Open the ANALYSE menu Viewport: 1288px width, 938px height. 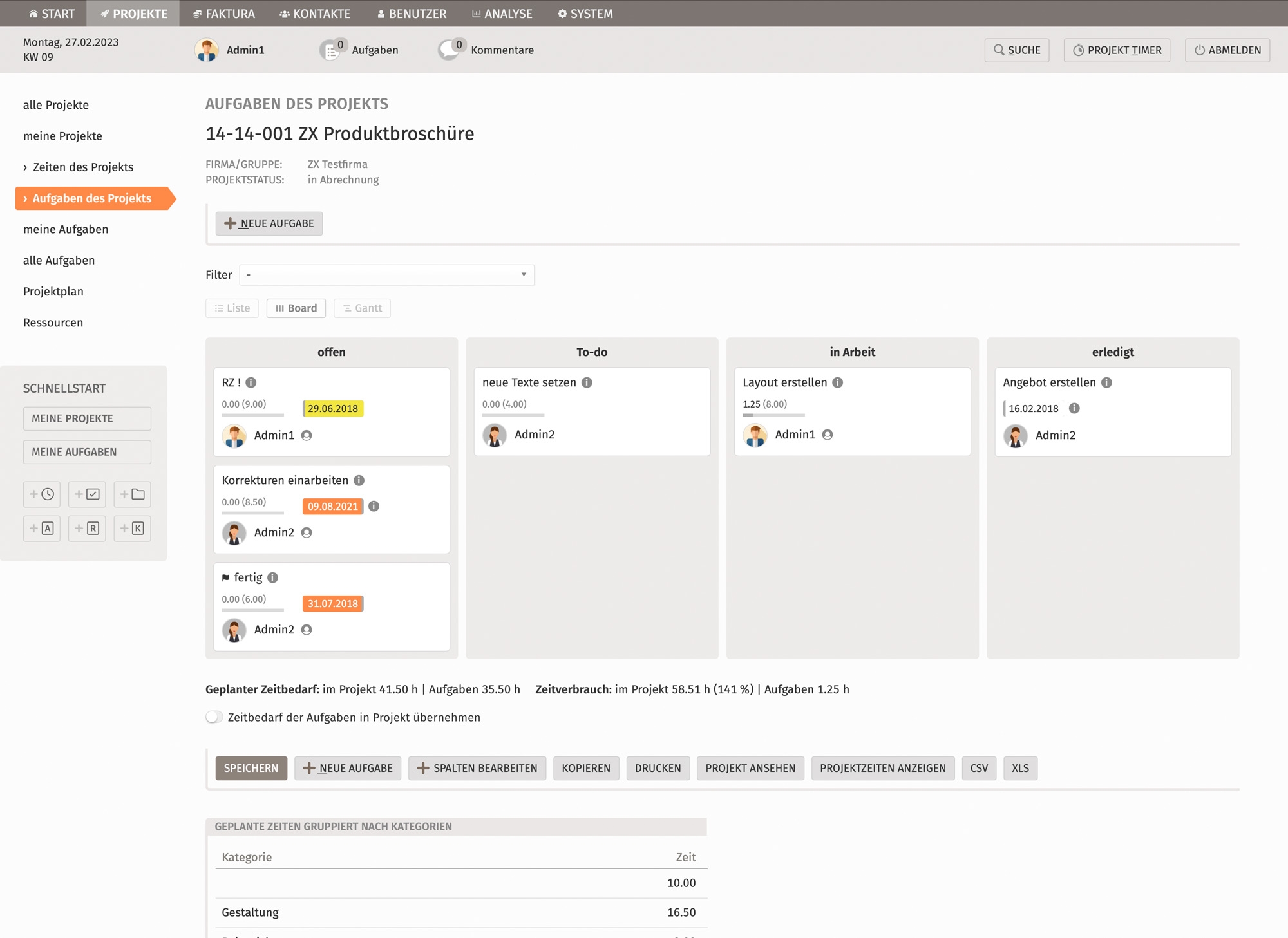pyautogui.click(x=502, y=14)
